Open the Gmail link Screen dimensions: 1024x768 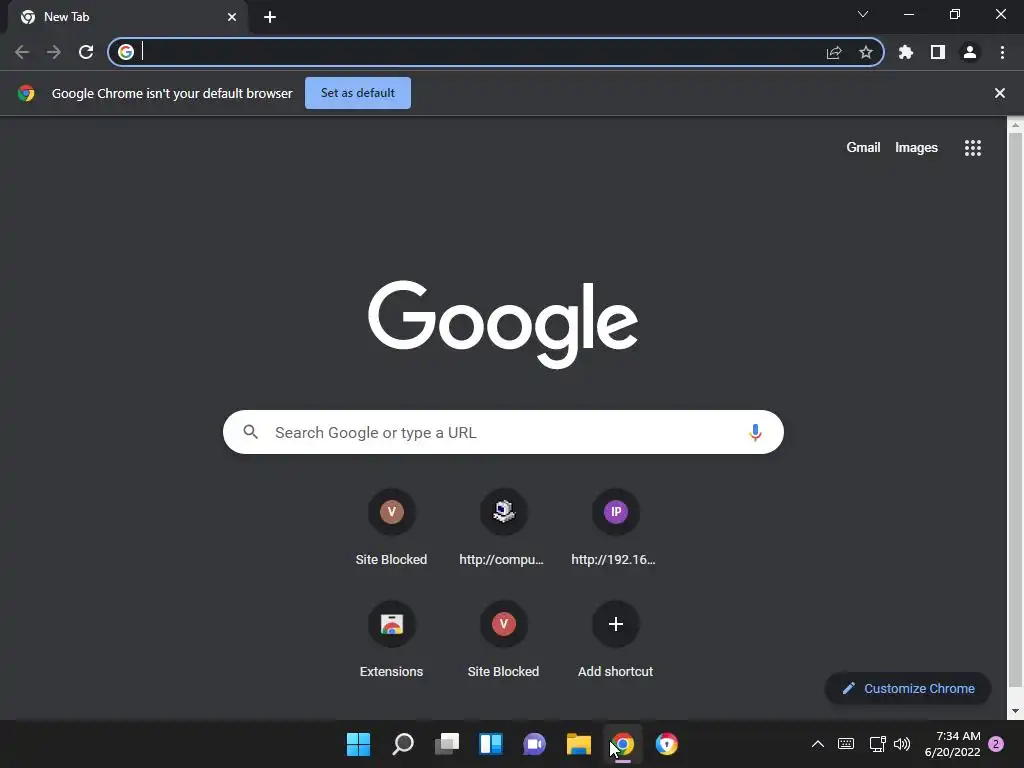[863, 148]
